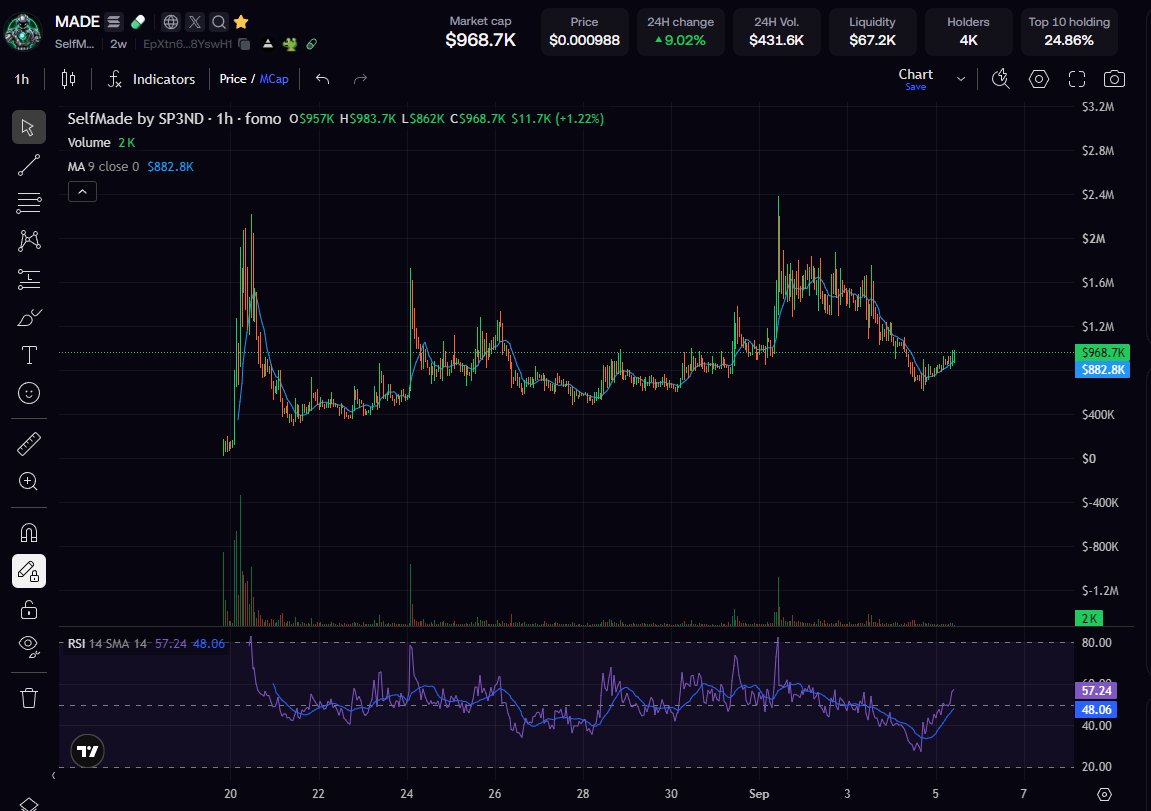Collapse the indicator legend with the caret button
This screenshot has height=811, width=1151.
(x=82, y=192)
